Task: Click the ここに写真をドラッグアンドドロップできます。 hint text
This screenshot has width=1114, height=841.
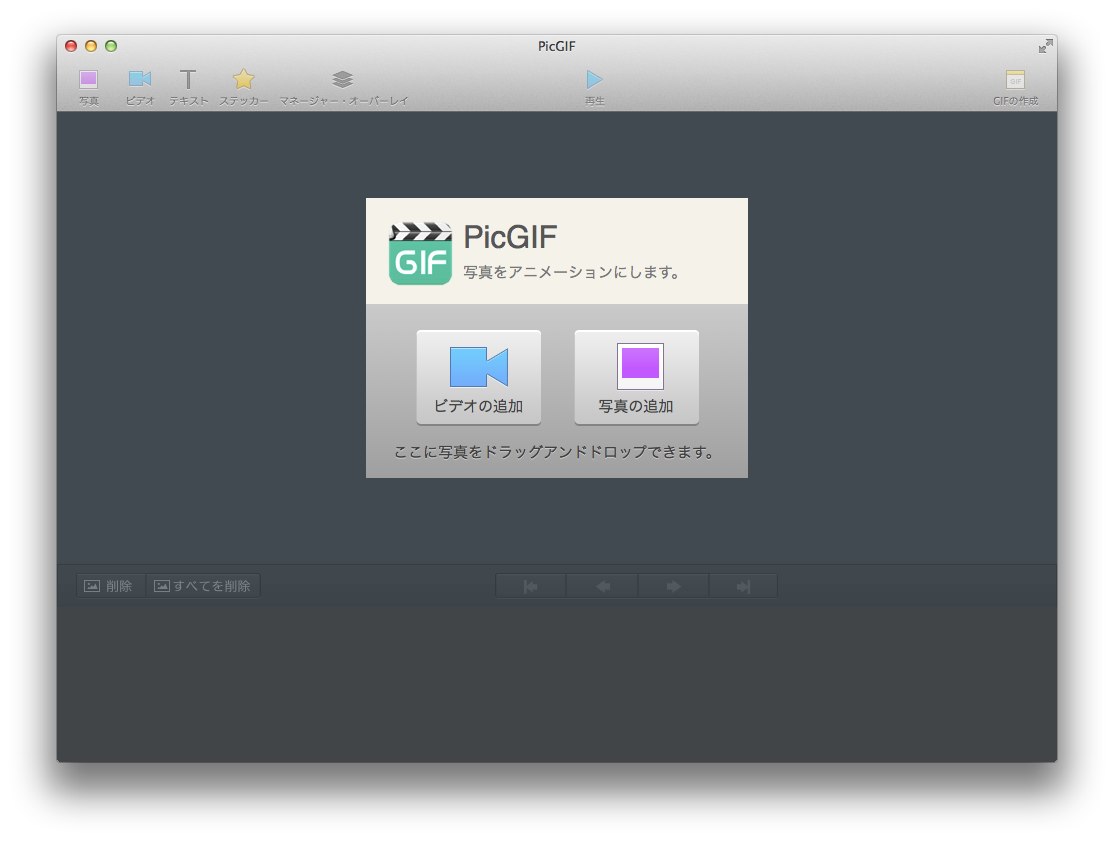Action: point(555,452)
